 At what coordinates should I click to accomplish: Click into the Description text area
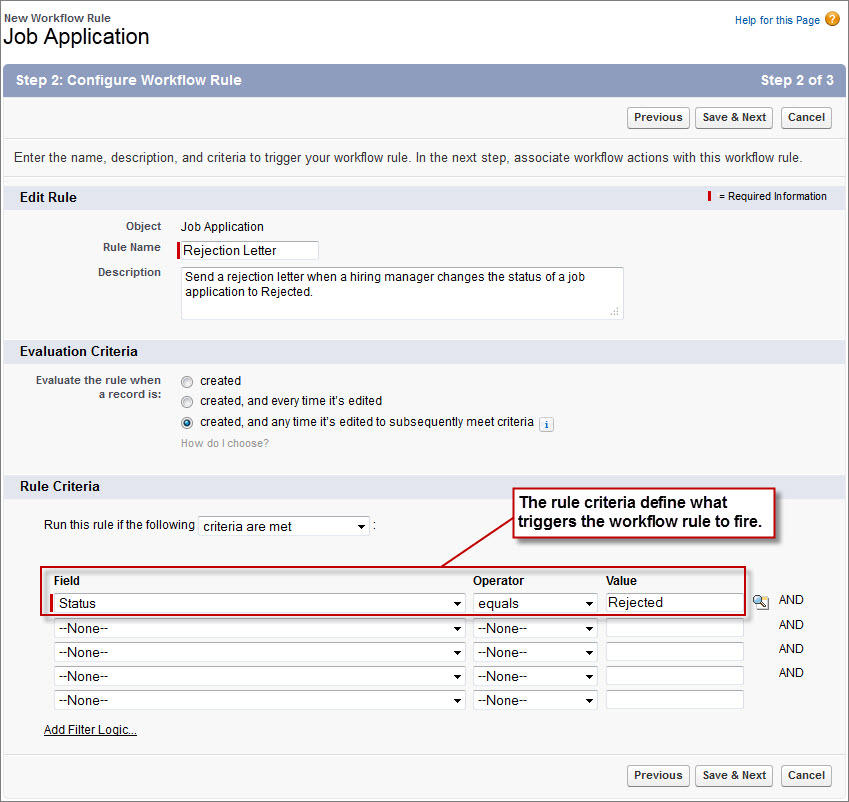(402, 293)
